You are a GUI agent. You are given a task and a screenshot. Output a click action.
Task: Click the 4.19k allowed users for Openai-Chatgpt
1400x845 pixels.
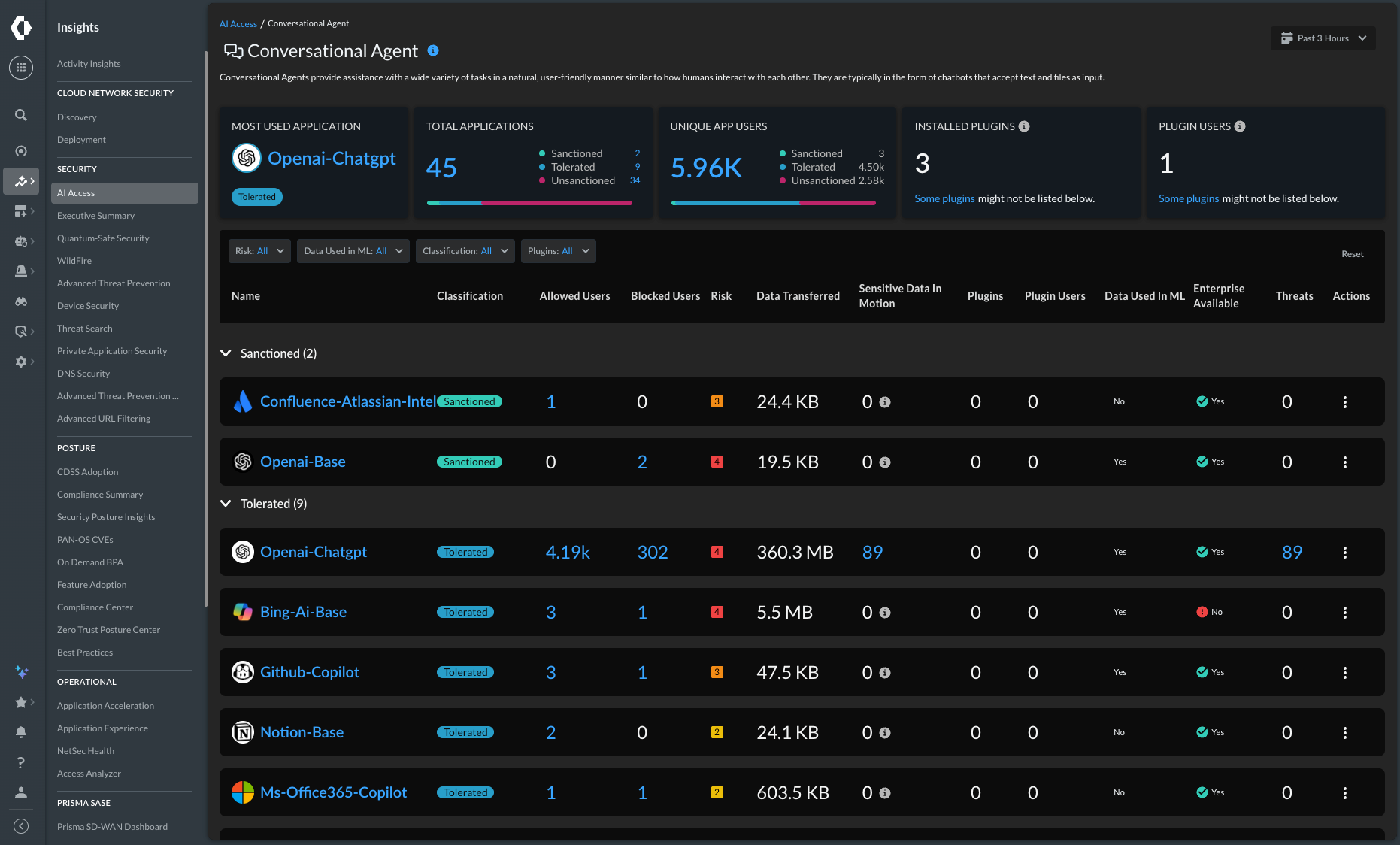(568, 553)
